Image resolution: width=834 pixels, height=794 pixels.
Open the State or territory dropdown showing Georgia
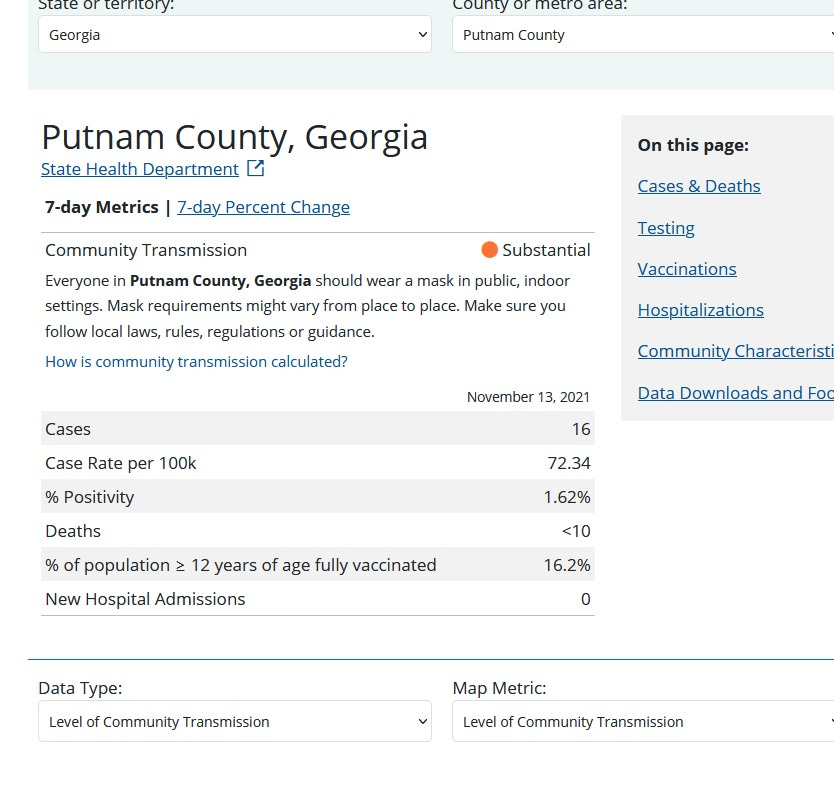pos(235,35)
